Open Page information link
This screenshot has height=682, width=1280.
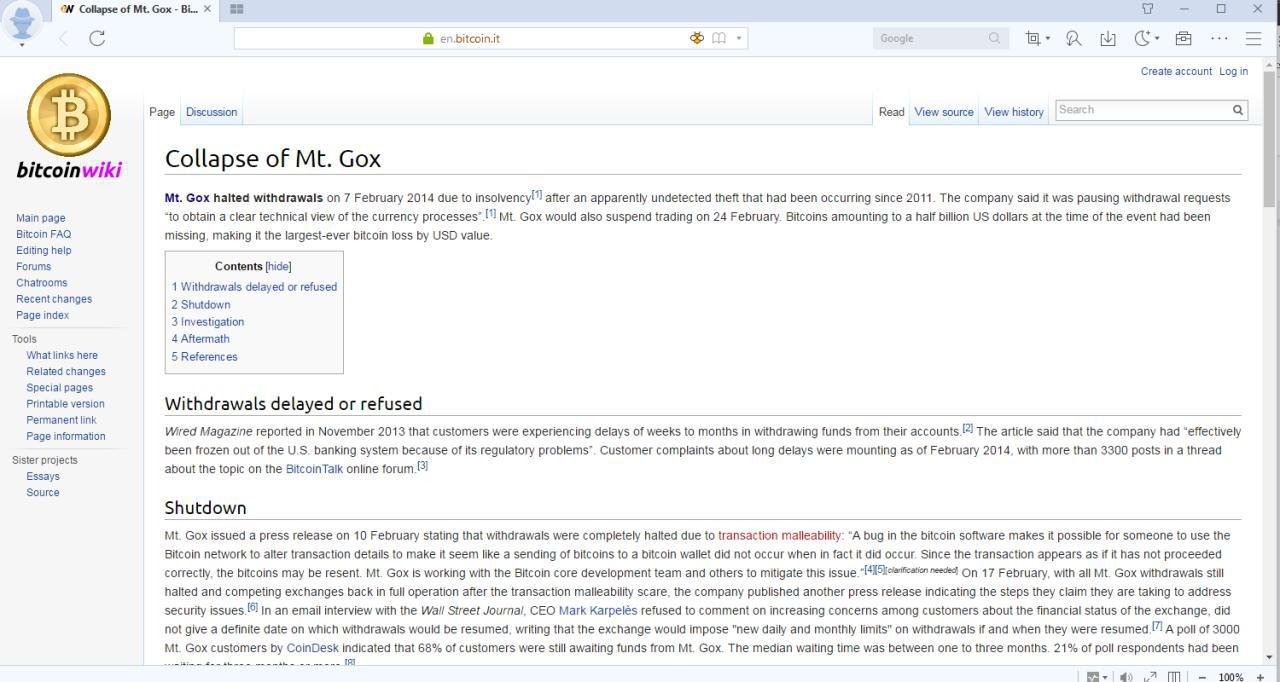click(65, 436)
